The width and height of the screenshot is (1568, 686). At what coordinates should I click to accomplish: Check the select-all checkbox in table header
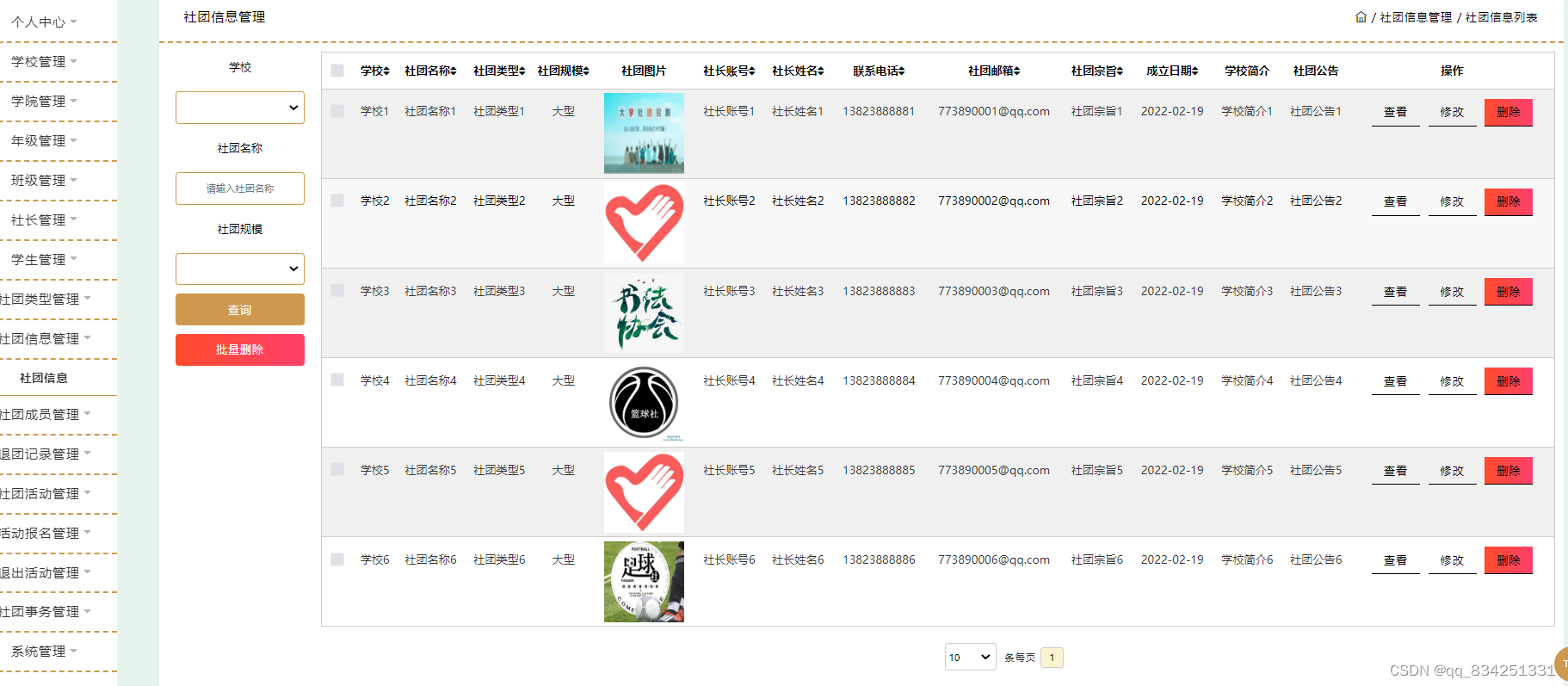(x=337, y=71)
